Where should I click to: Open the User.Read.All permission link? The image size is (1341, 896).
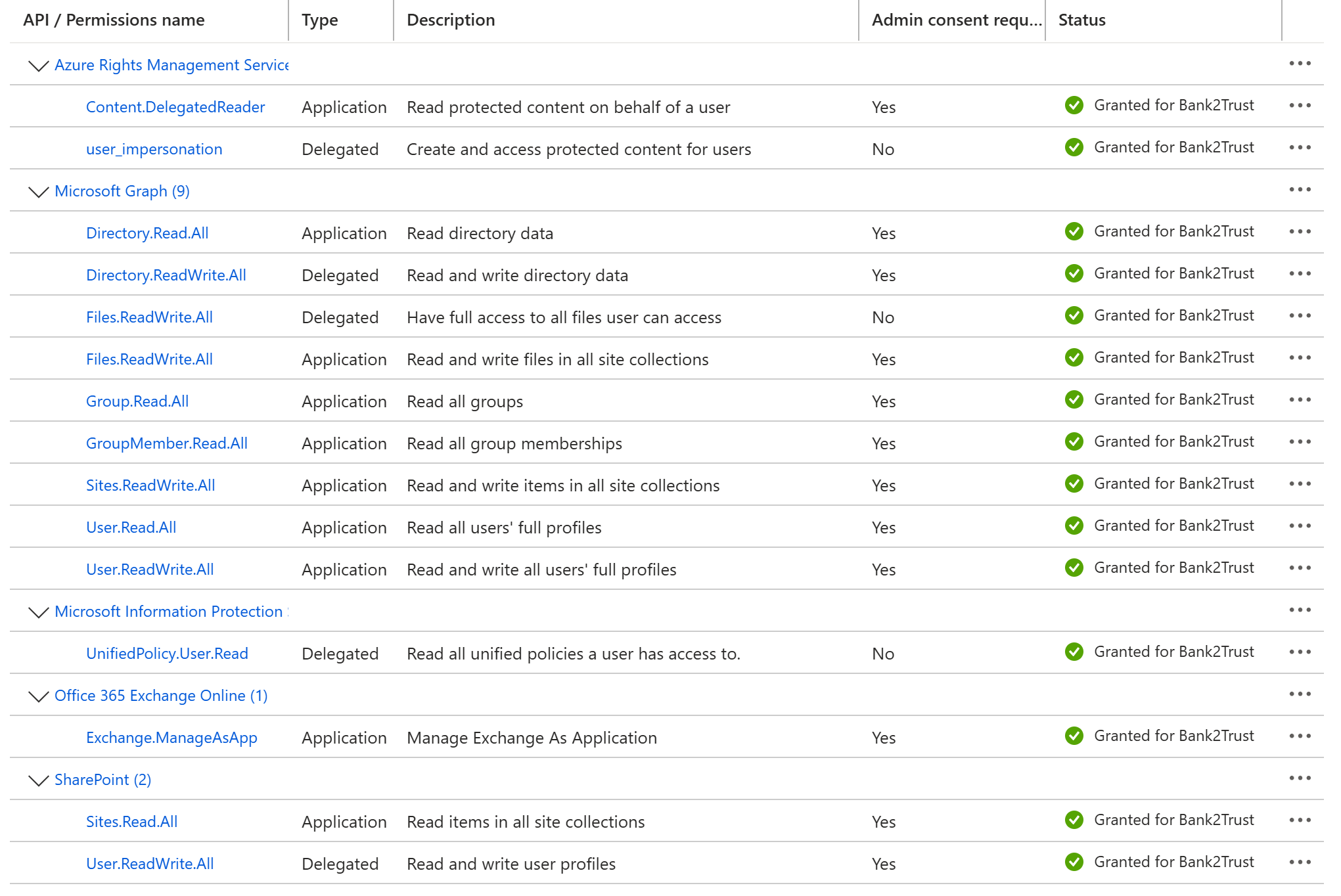[131, 527]
